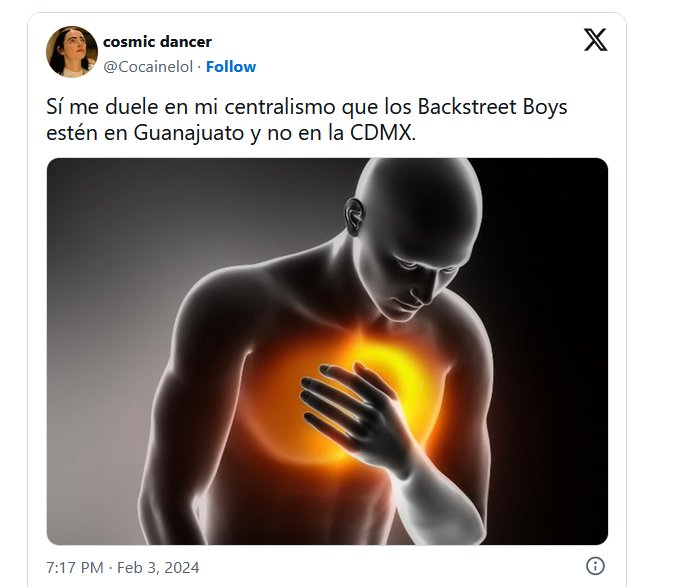Open the X logo link
This screenshot has width=680, height=587.
(x=595, y=40)
